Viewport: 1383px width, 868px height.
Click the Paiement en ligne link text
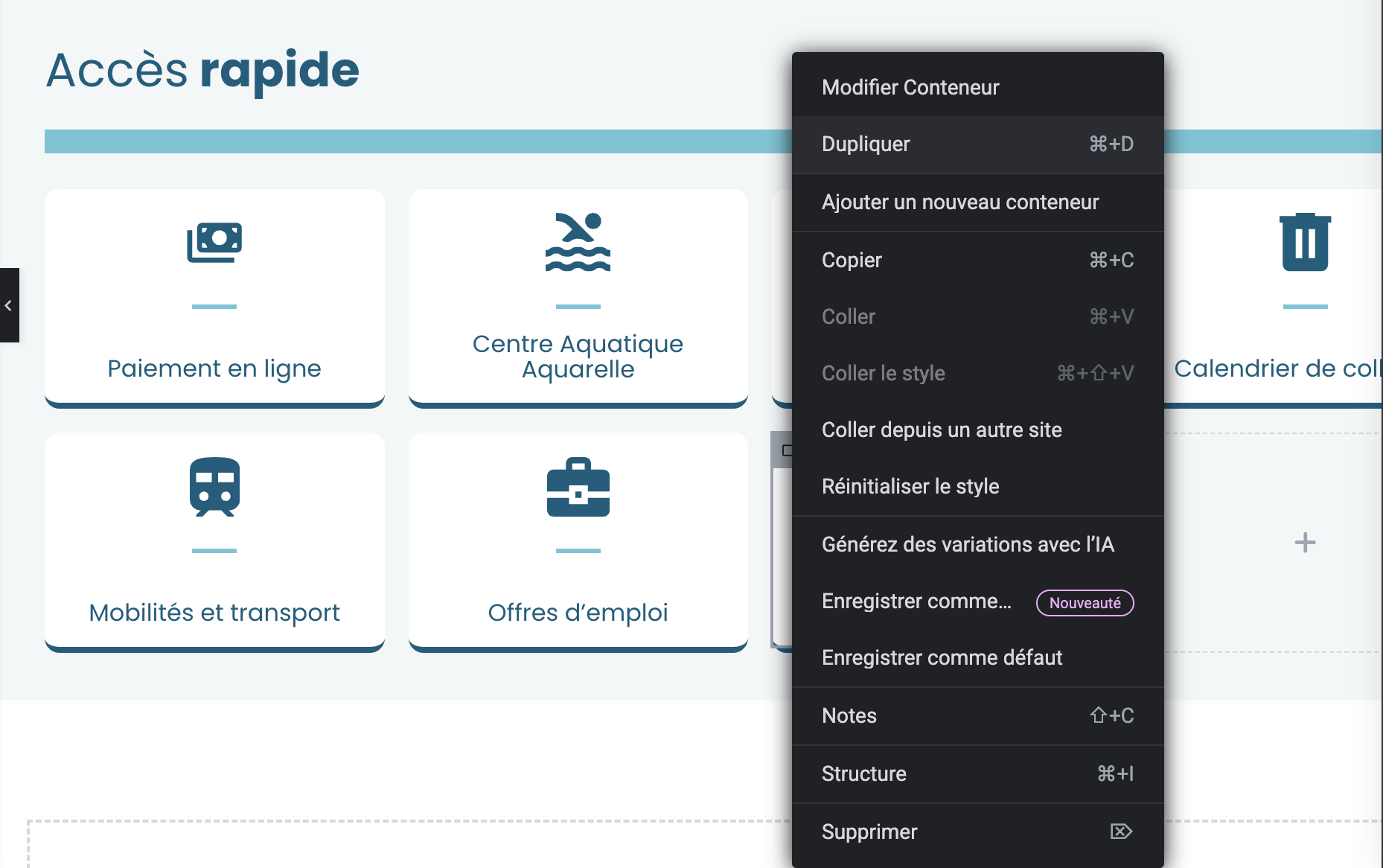pos(214,368)
